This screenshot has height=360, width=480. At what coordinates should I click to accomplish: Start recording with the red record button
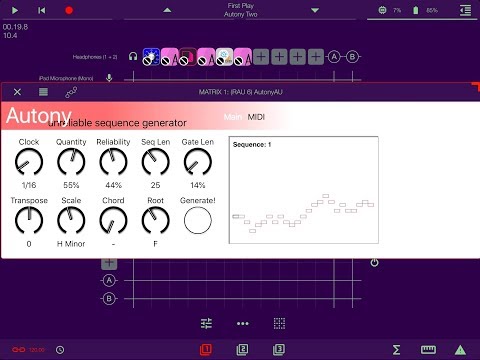tap(69, 10)
